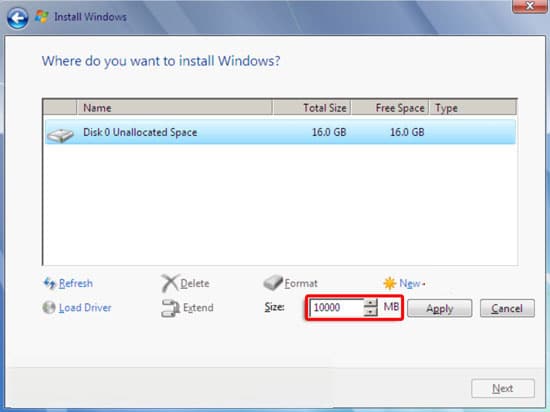This screenshot has width=550, height=412.
Task: Click the Load Driver disc icon
Action: click(x=49, y=308)
